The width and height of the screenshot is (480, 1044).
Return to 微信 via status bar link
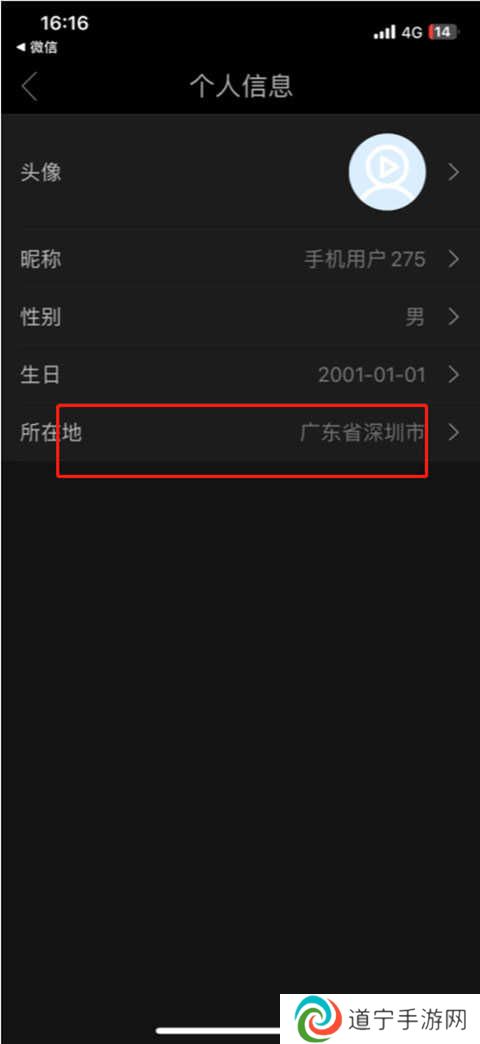coord(37,47)
